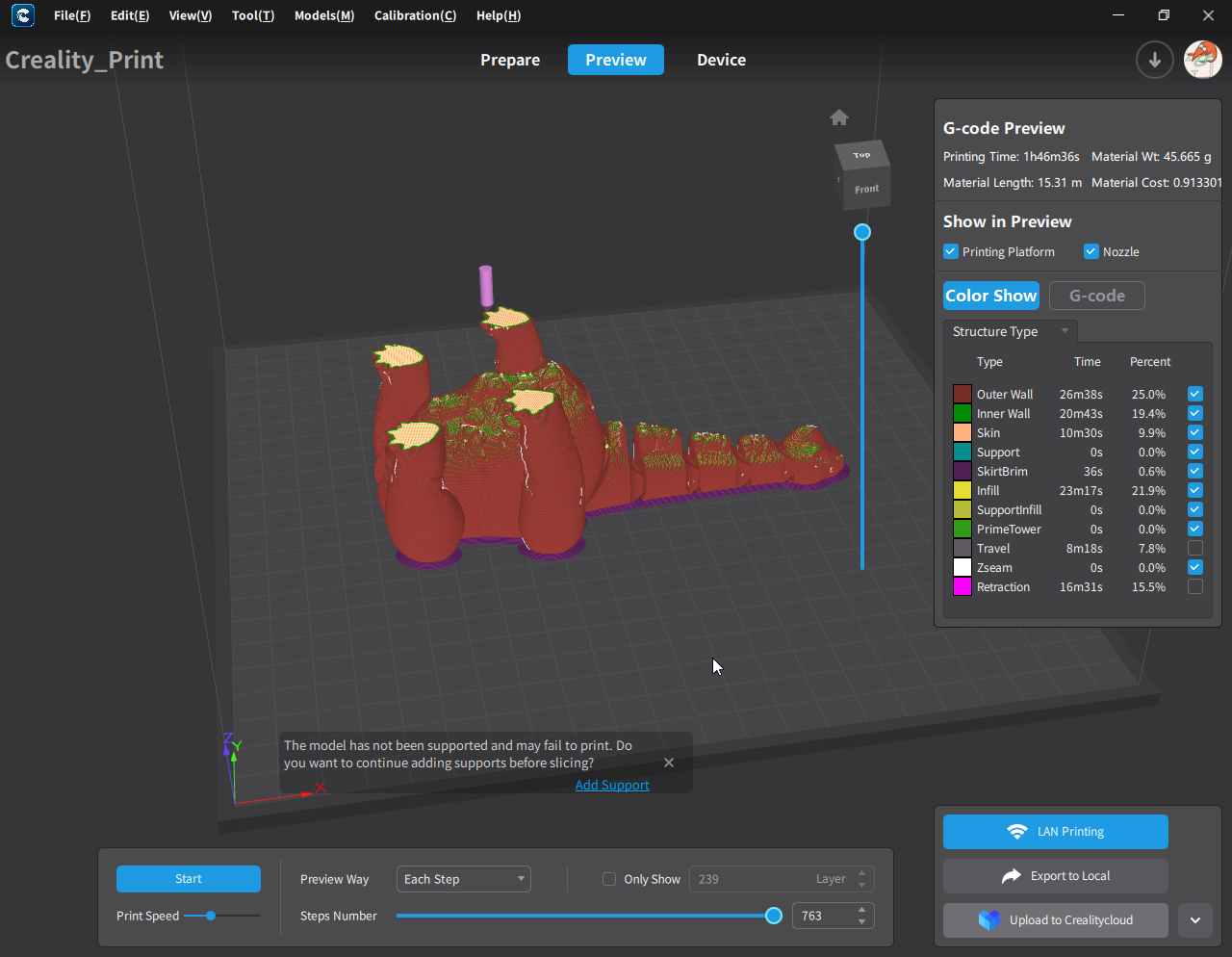
Task: Open the user avatar profile icon
Action: [1202, 60]
